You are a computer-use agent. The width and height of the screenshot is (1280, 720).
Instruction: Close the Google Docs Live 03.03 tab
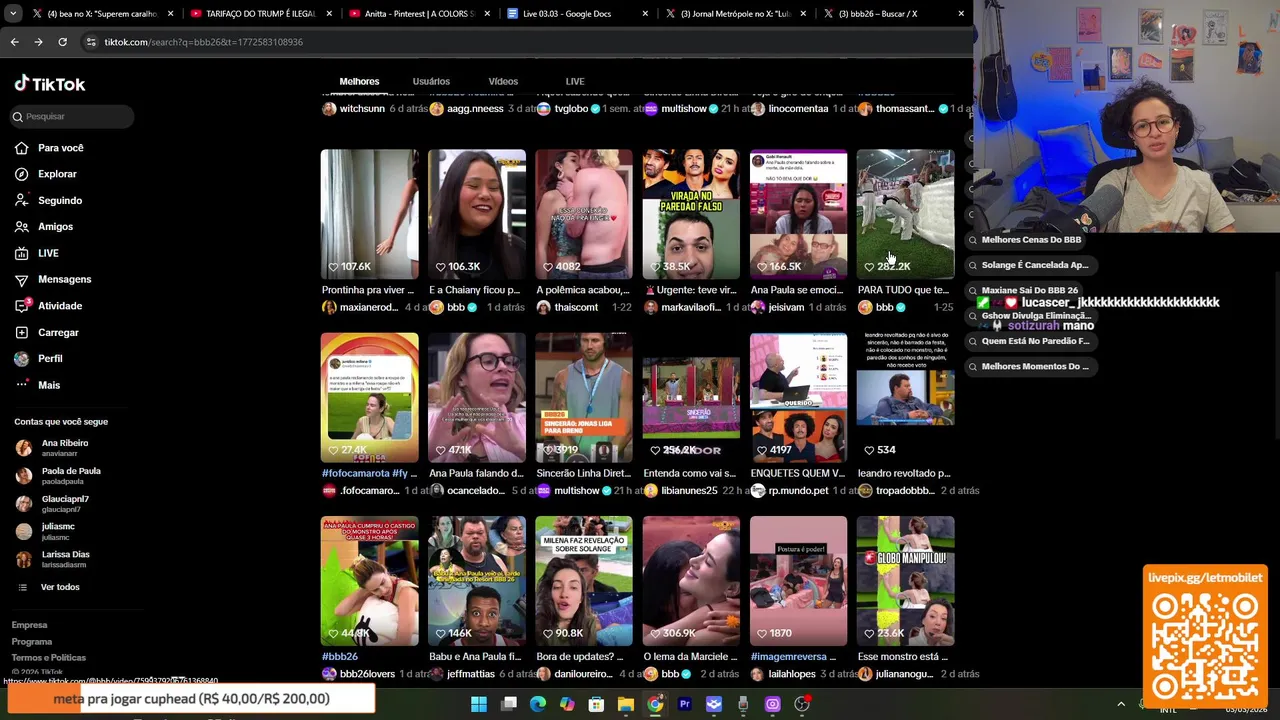click(x=645, y=14)
